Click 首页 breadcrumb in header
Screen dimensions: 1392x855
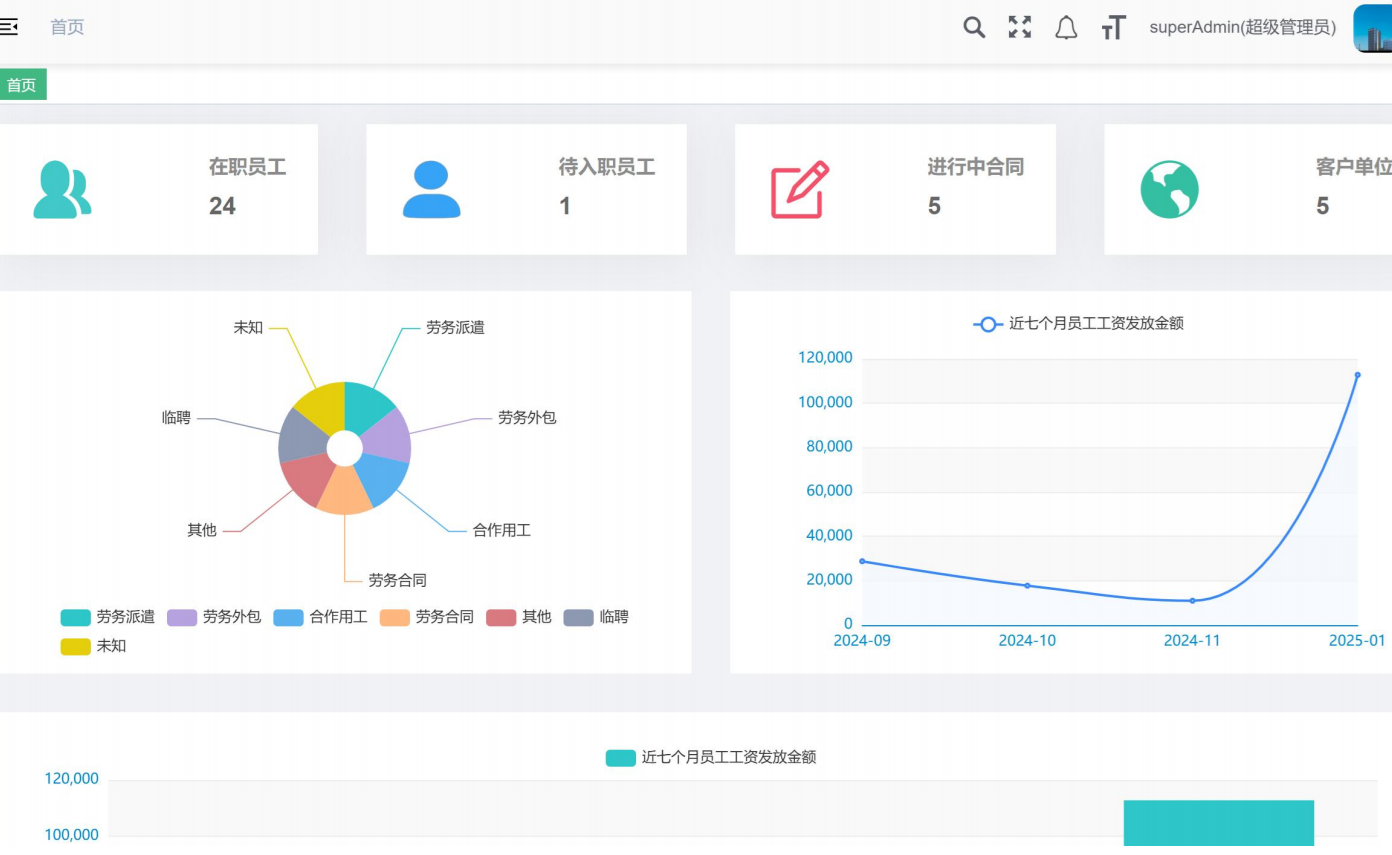coord(67,28)
